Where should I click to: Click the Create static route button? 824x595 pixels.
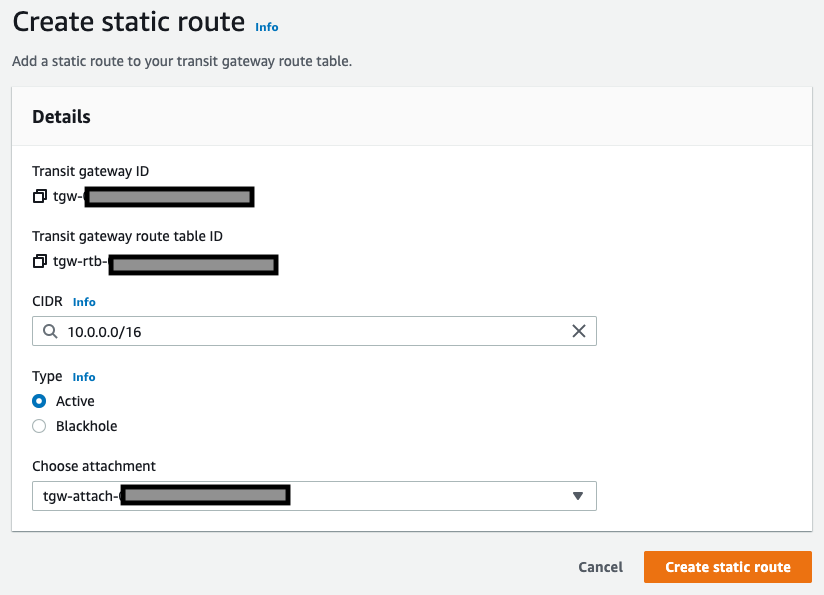point(727,566)
